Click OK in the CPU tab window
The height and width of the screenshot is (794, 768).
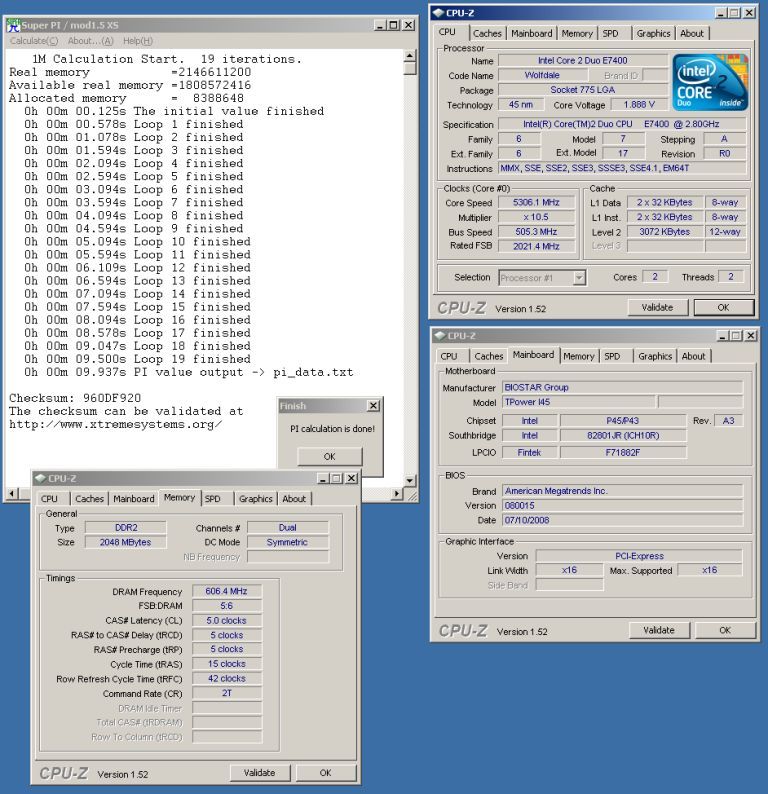point(723,307)
